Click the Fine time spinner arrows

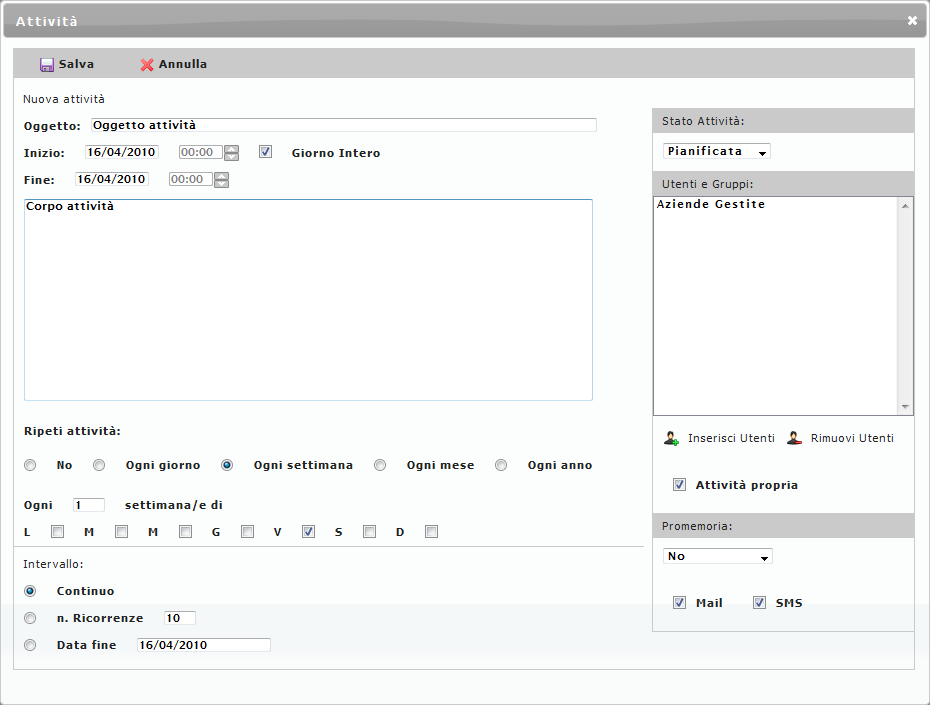pos(221,180)
